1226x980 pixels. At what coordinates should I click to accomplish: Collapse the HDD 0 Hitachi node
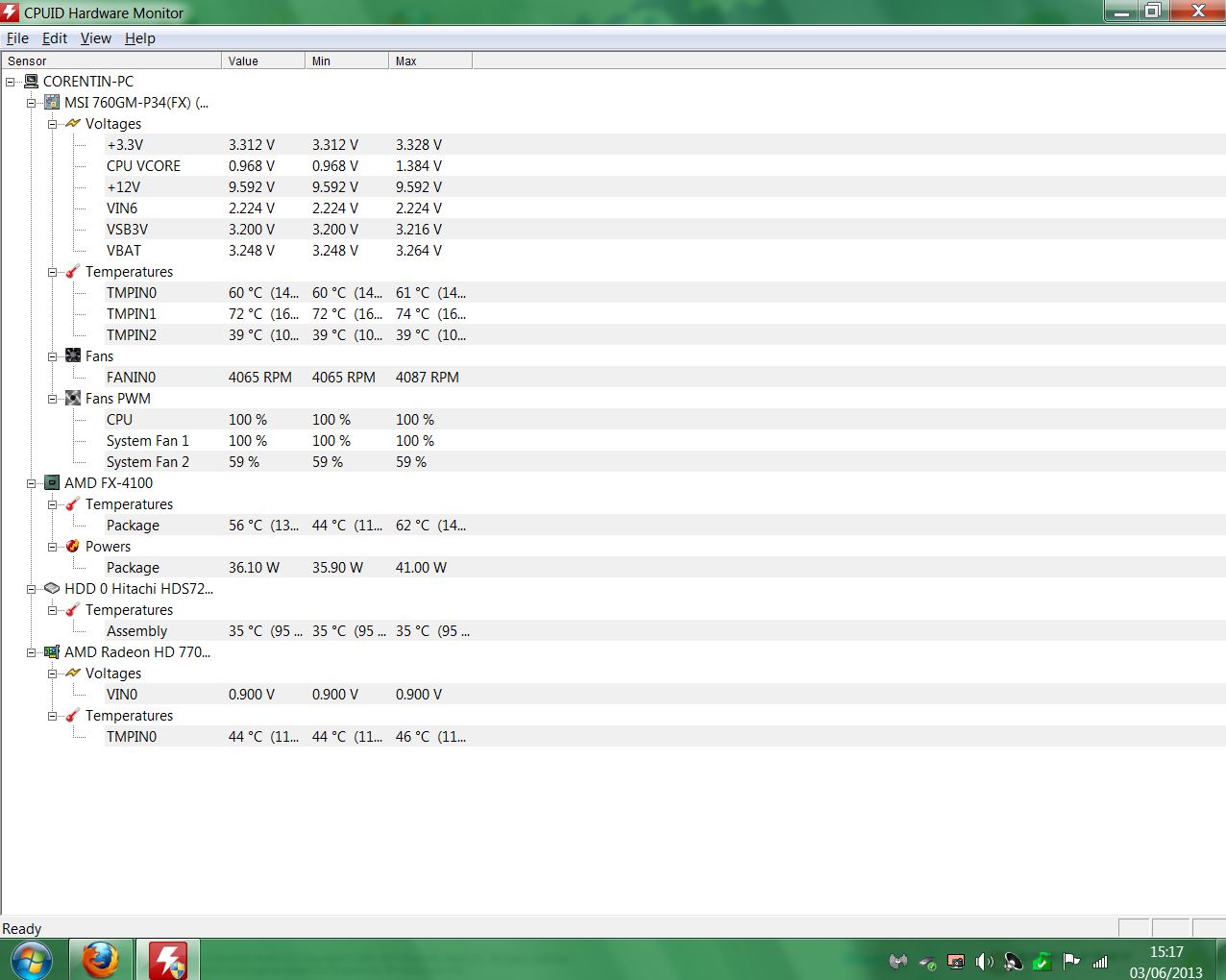(32, 589)
